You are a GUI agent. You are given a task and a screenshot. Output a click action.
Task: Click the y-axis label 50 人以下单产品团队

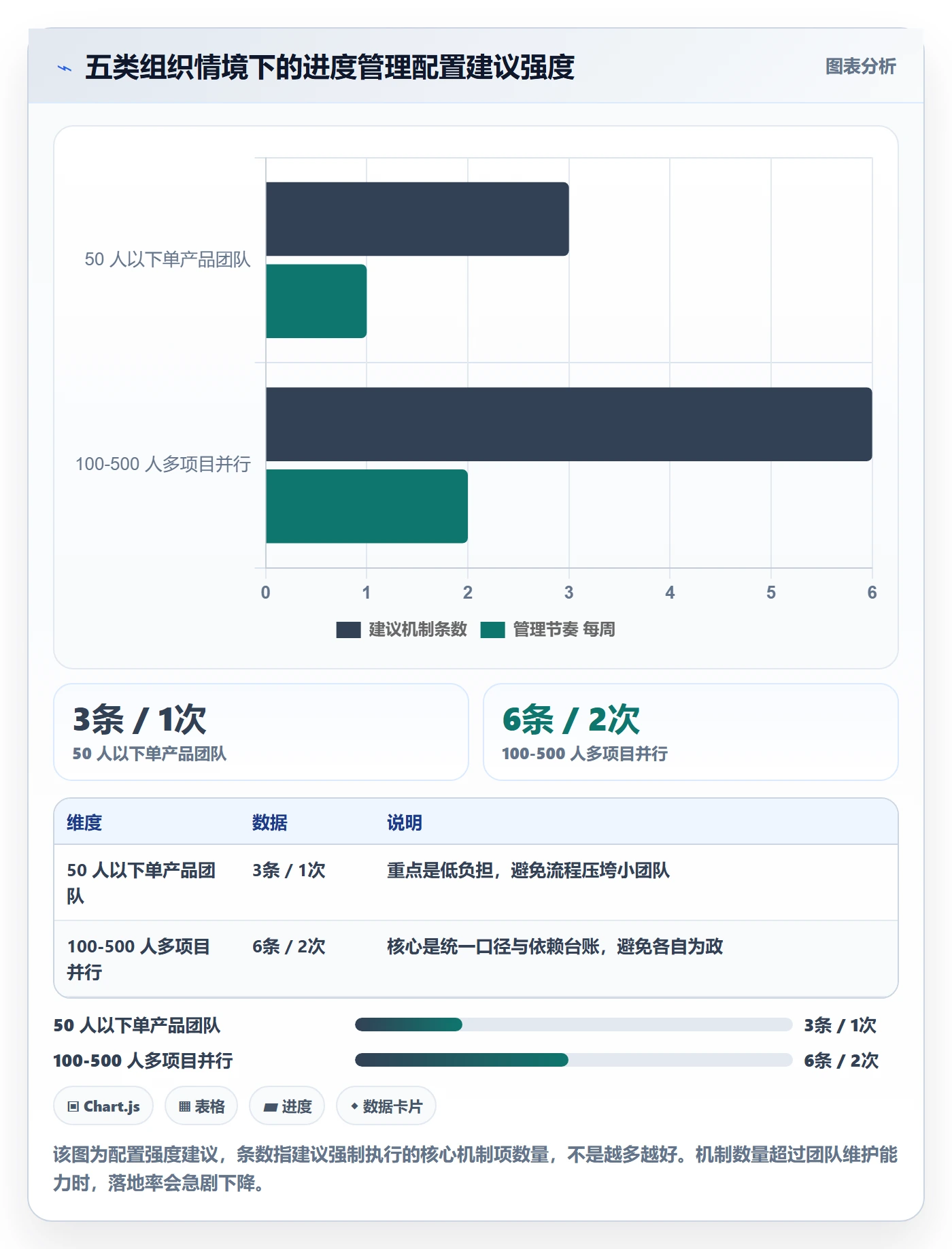tap(167, 260)
